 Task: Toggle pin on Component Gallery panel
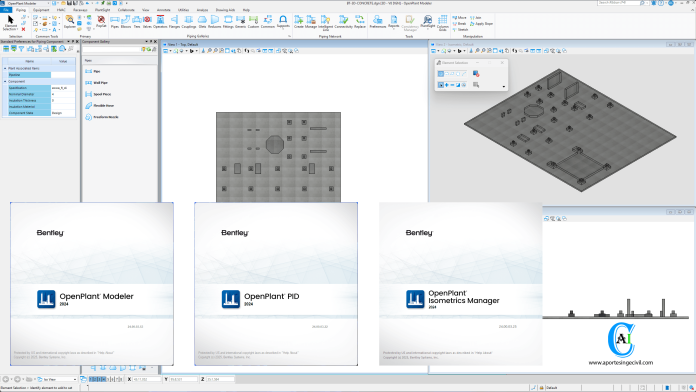tap(151, 42)
